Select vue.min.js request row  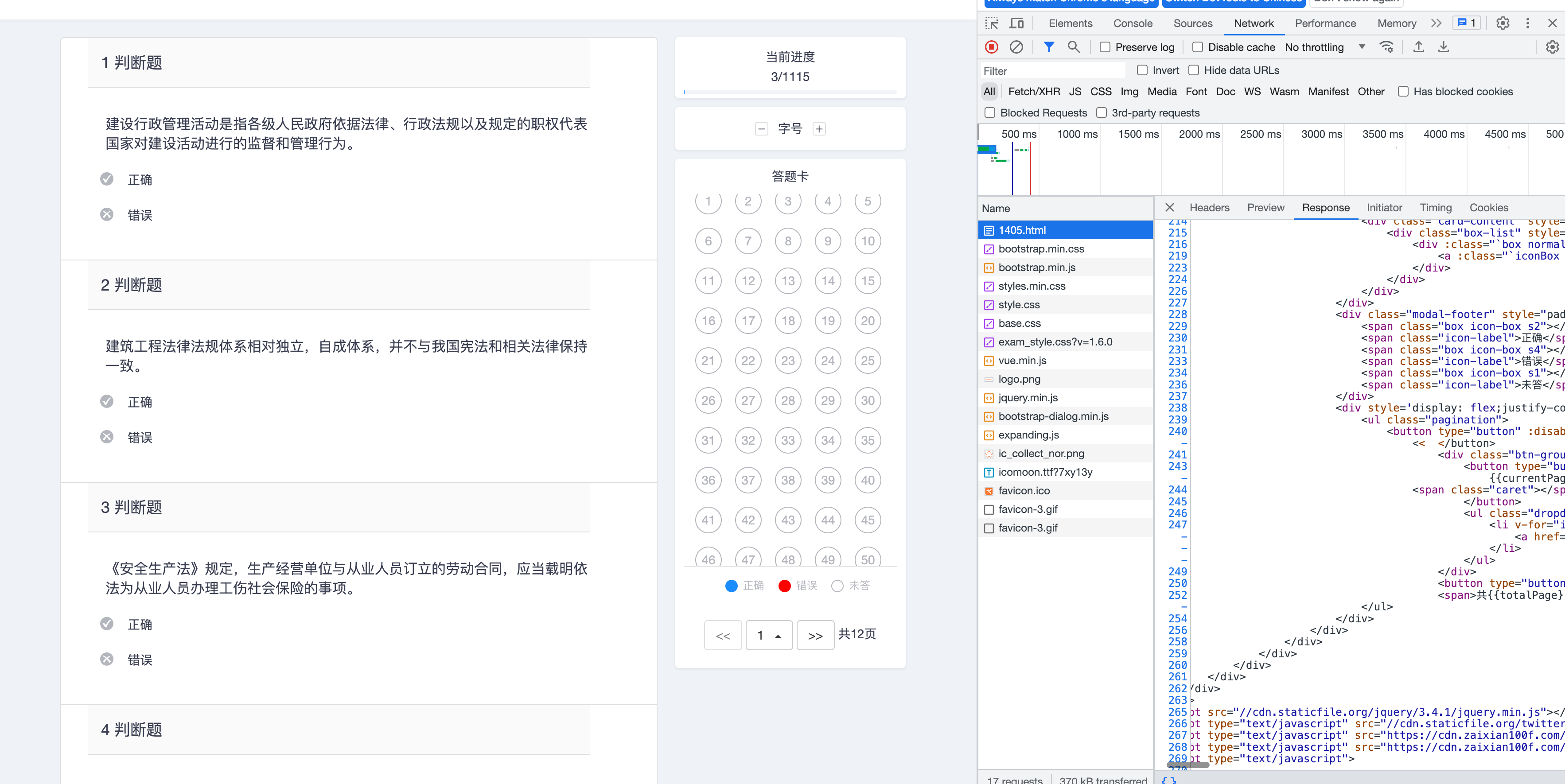click(x=1065, y=360)
